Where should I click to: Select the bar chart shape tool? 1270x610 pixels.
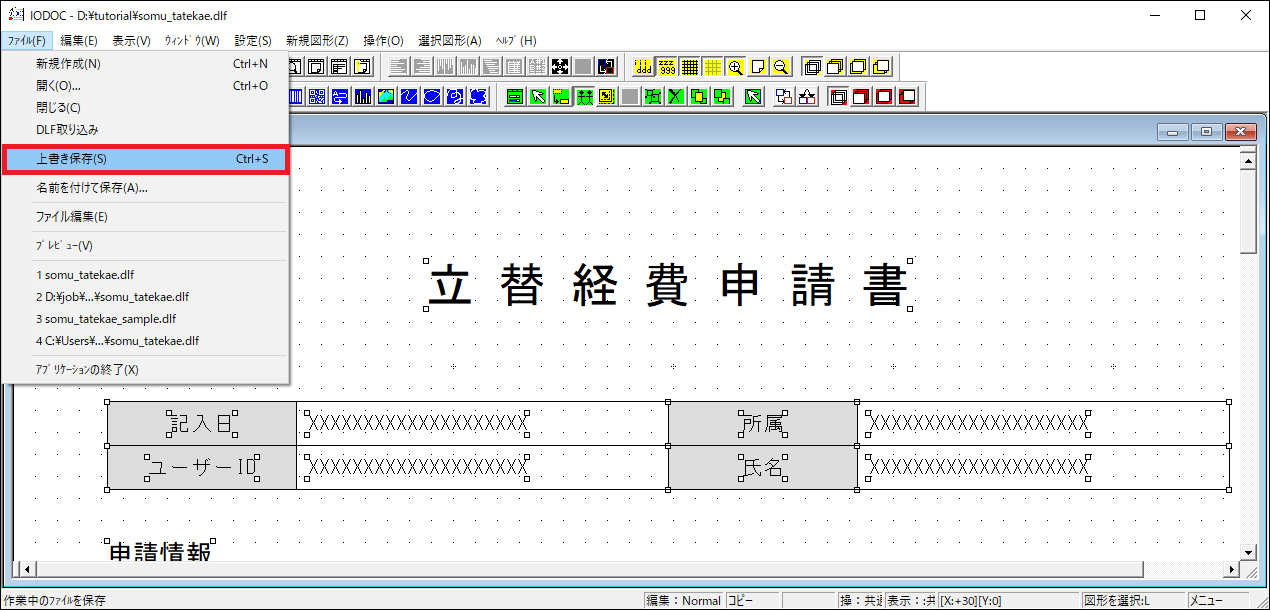tap(362, 97)
